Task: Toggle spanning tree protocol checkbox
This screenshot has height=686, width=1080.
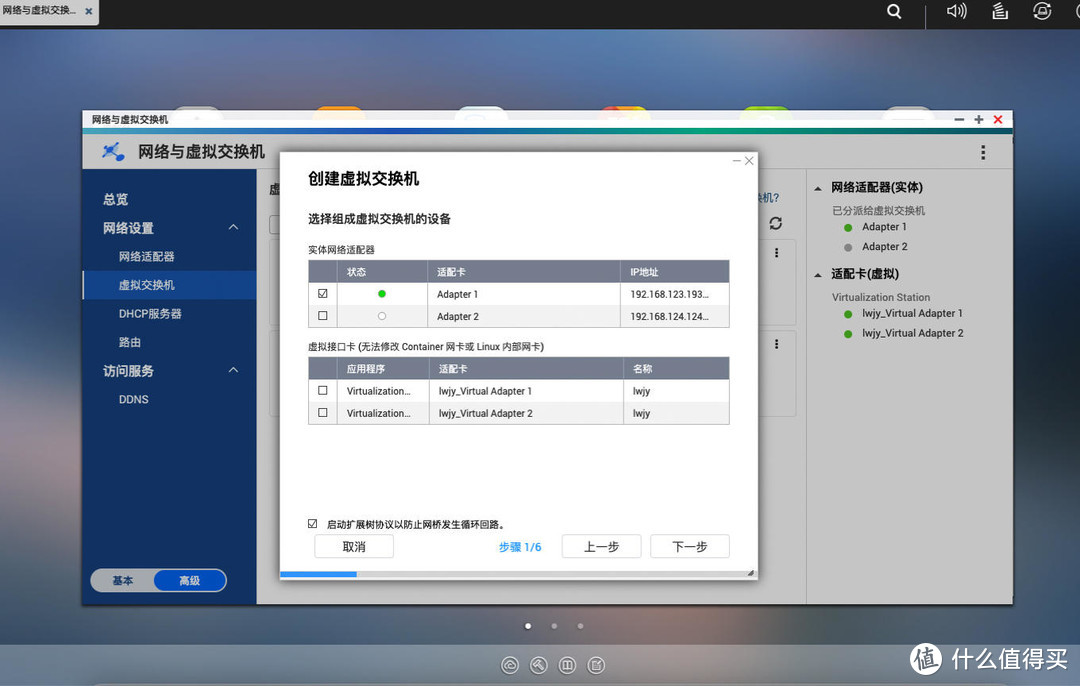Action: point(313,523)
